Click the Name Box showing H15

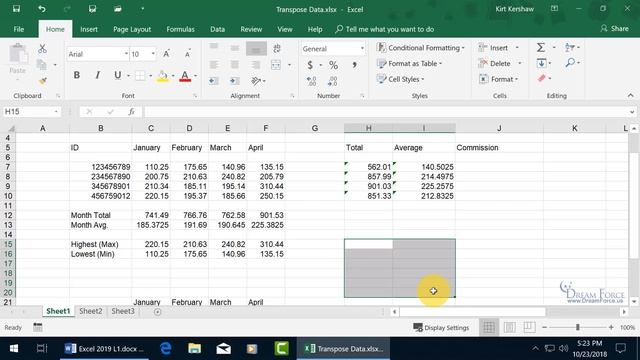click(32, 112)
